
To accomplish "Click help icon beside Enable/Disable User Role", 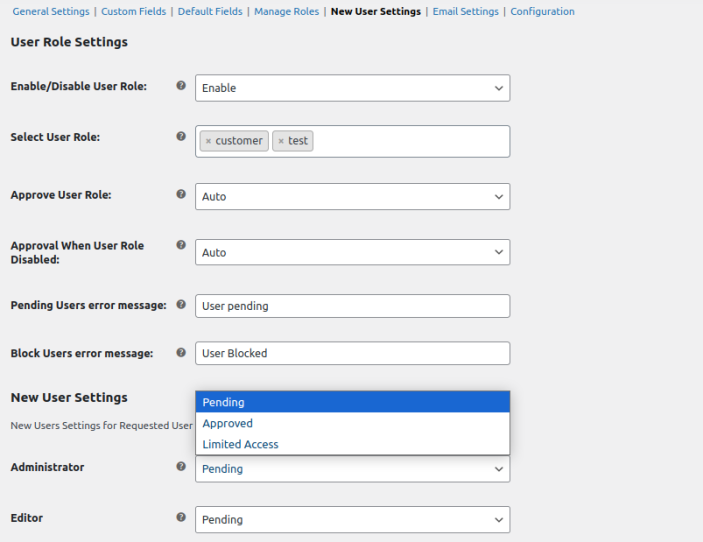I will pyautogui.click(x=181, y=86).
